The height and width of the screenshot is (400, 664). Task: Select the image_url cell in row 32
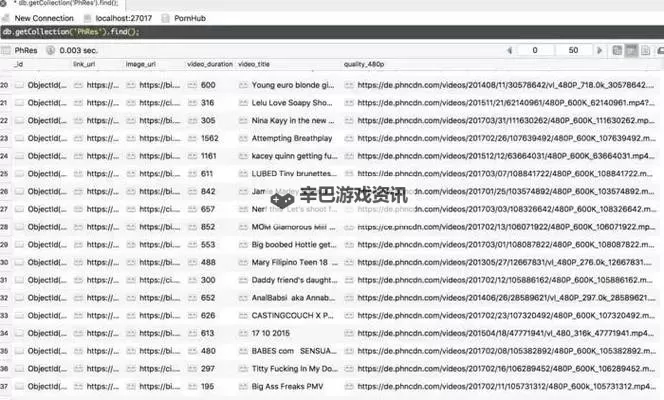[x=160, y=298]
